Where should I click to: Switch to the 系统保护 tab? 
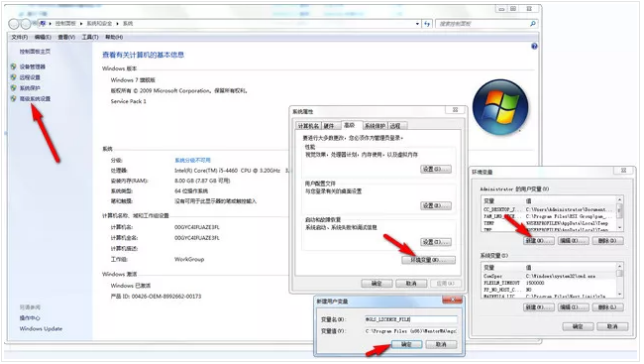point(375,126)
